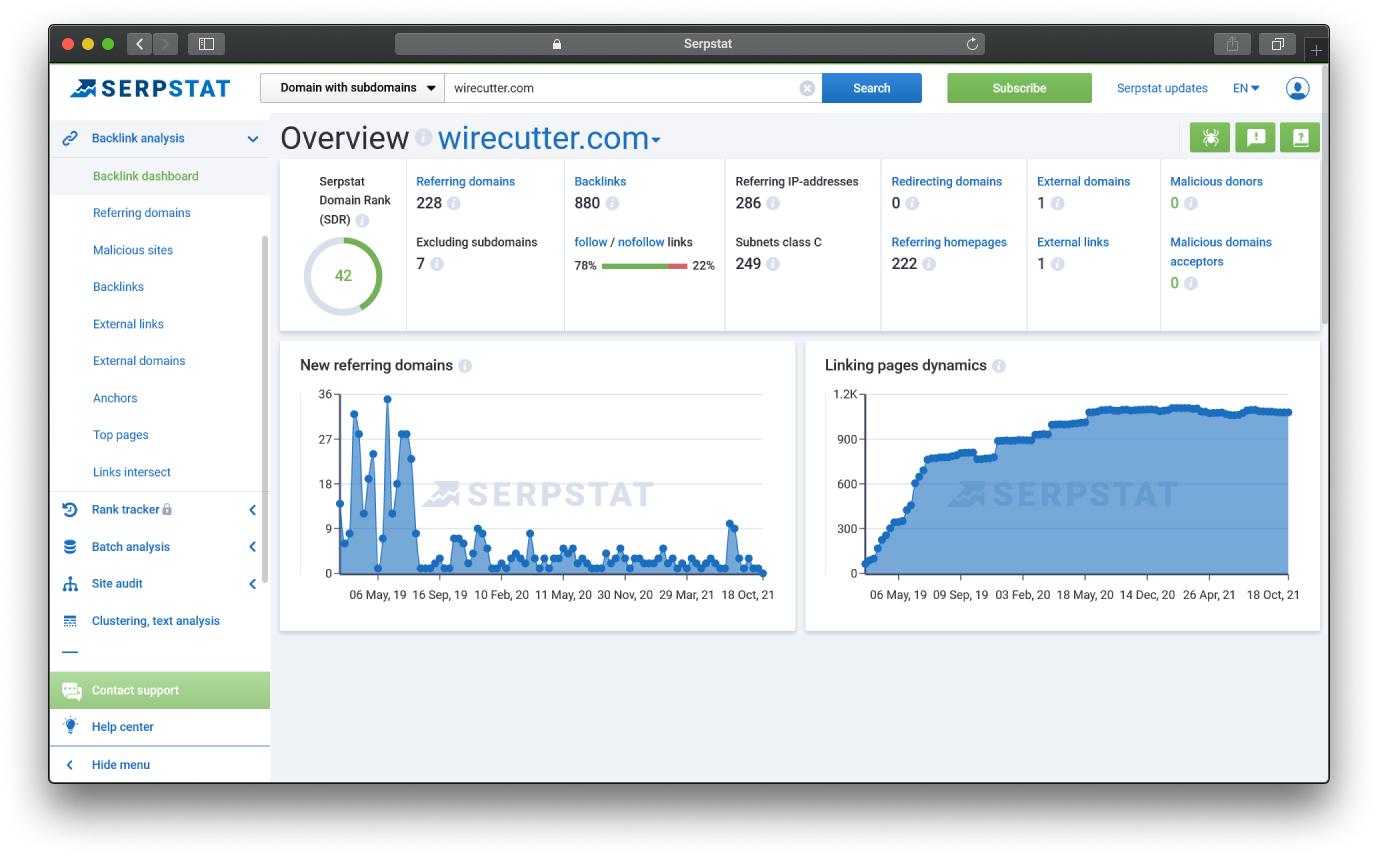Click the info icon beside SDR label
This screenshot has width=1378, height=856.
click(x=362, y=220)
